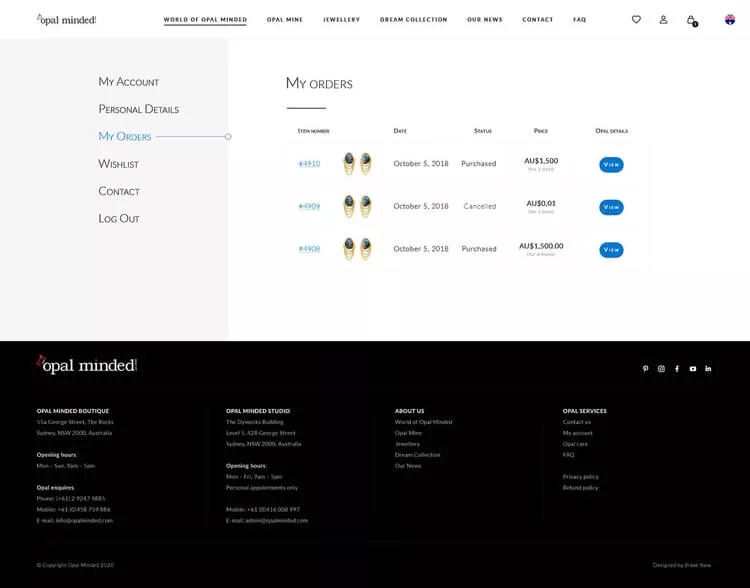This screenshot has width=750, height=588.
Task: Open order #4908 link
Action: click(309, 249)
